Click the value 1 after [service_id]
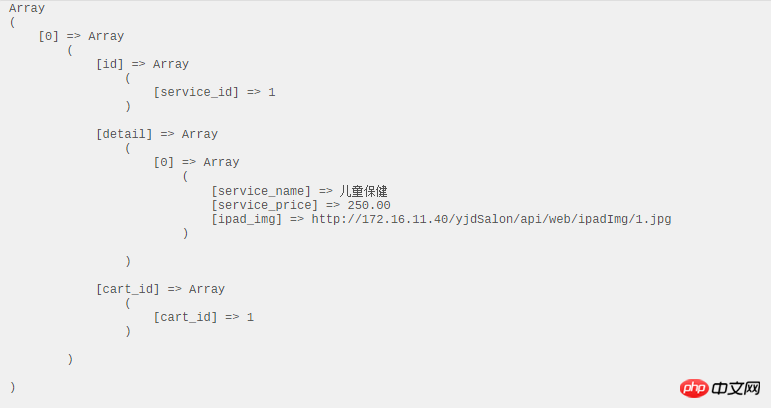This screenshot has width=771, height=408. 271,92
